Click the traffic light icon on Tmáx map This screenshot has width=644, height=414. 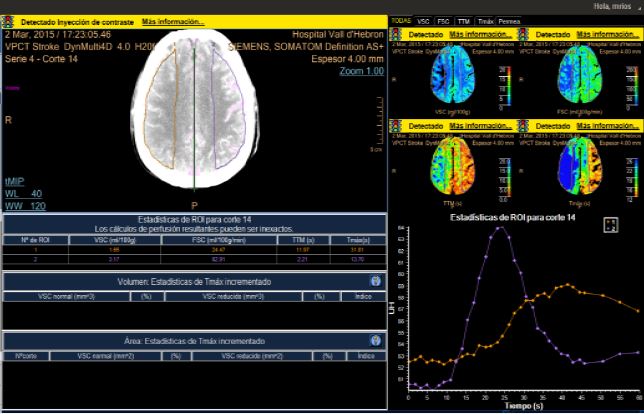point(520,126)
